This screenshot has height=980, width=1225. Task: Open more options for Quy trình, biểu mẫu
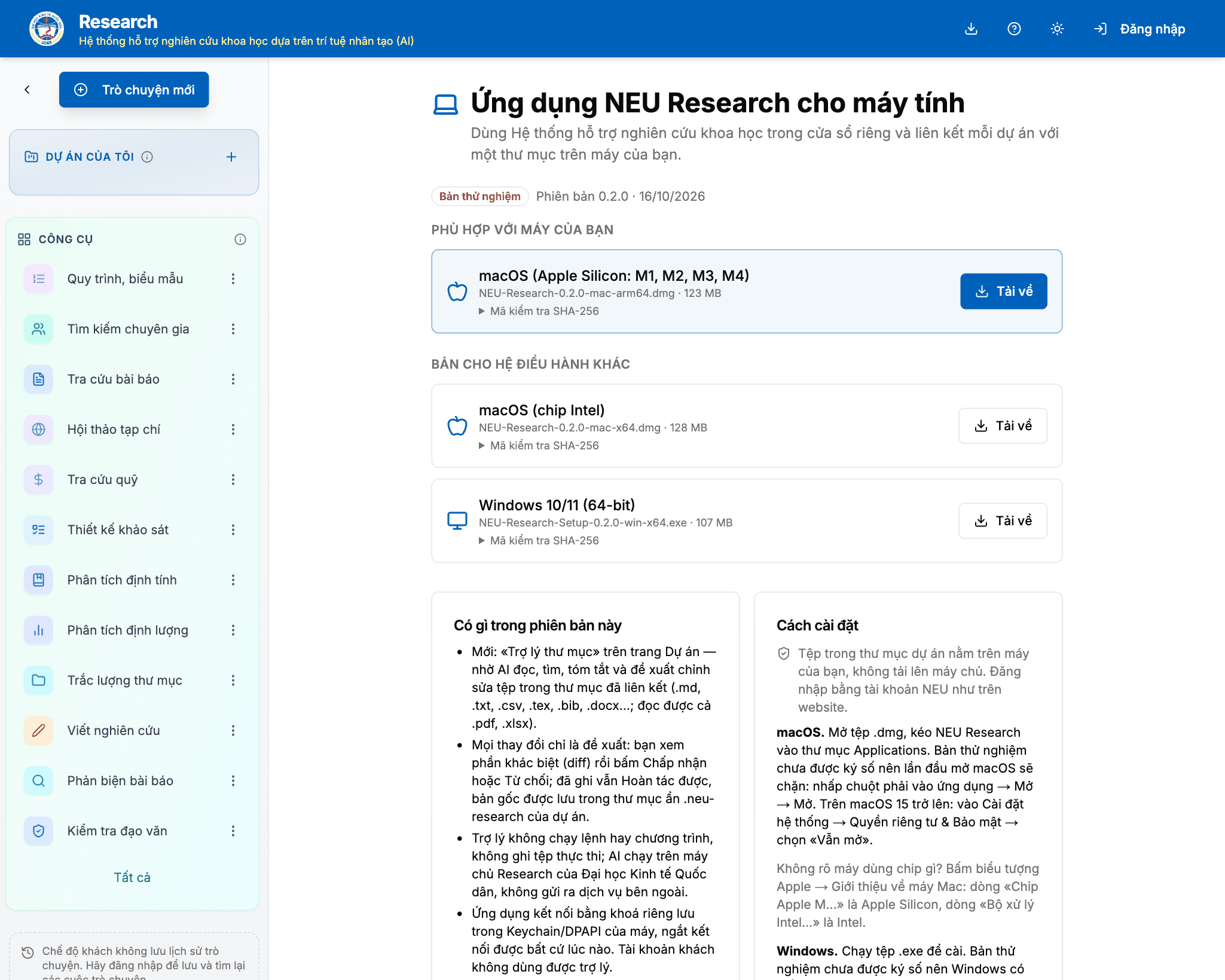coord(233,279)
